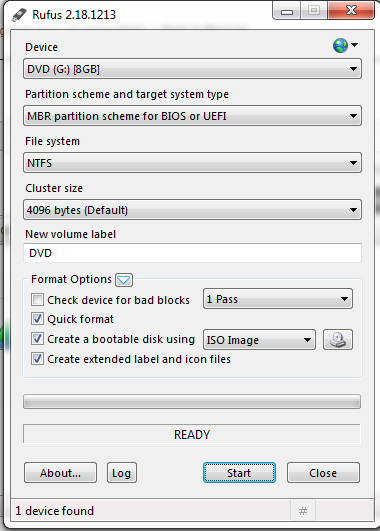The width and height of the screenshot is (380, 531).
Task: Click the About... button
Action: (60, 473)
